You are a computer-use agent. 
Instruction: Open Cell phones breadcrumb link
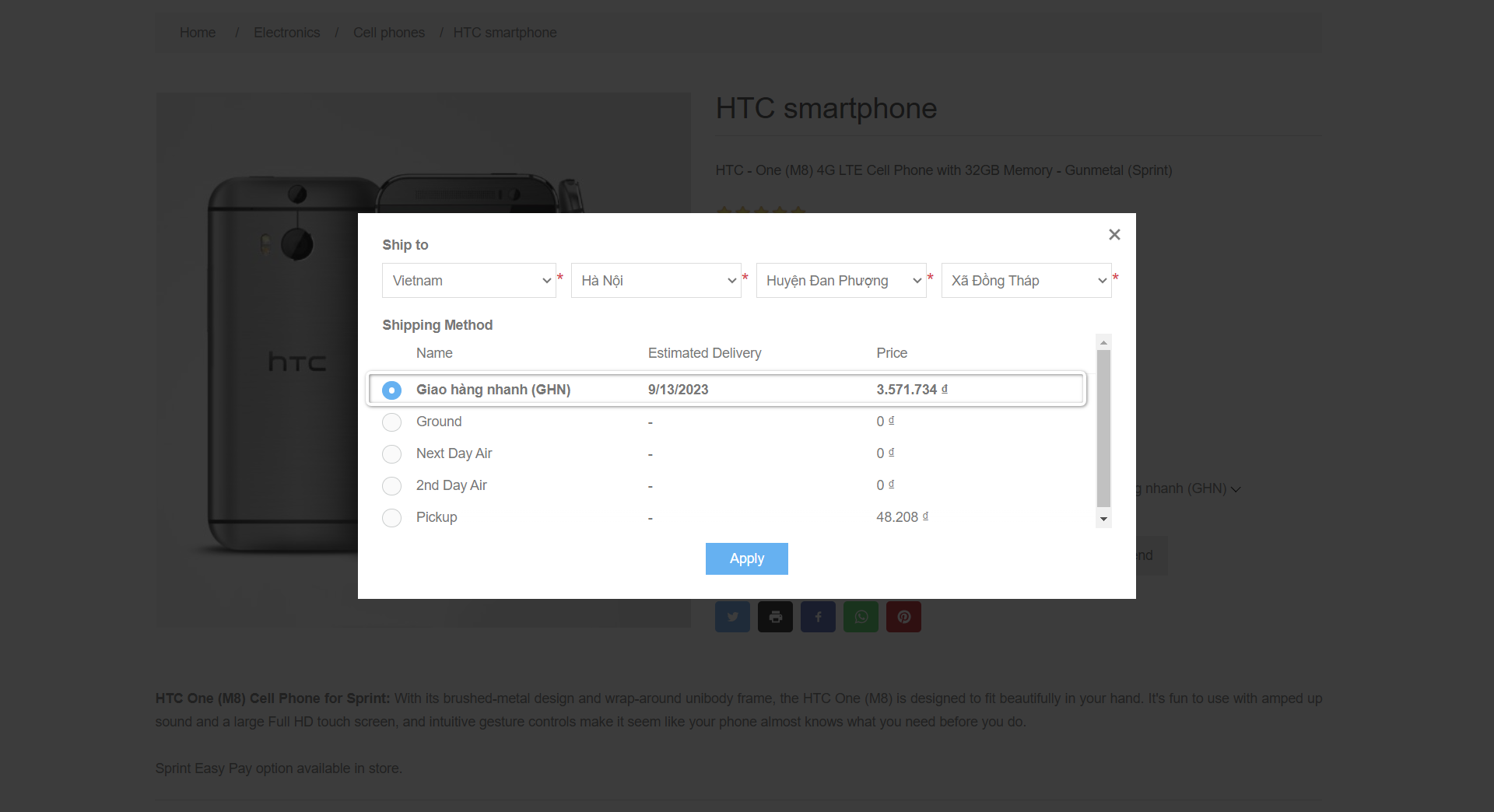click(389, 33)
